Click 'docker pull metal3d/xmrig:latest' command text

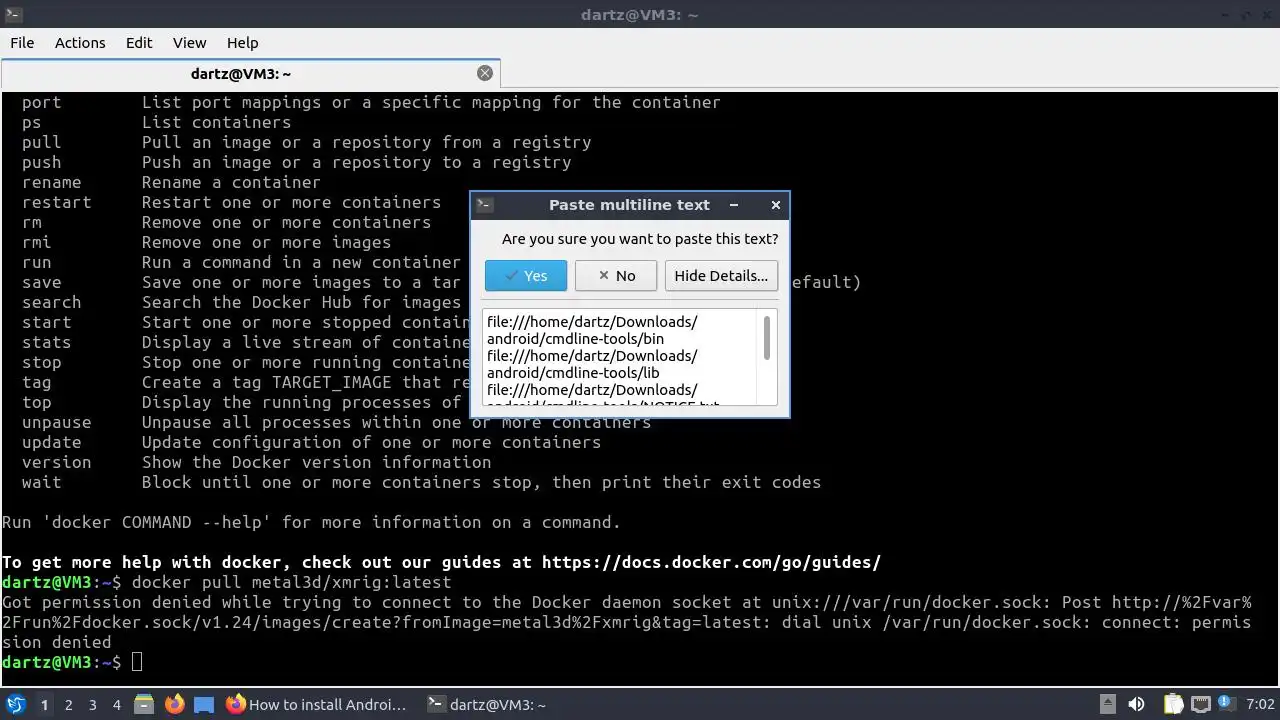coord(291,582)
